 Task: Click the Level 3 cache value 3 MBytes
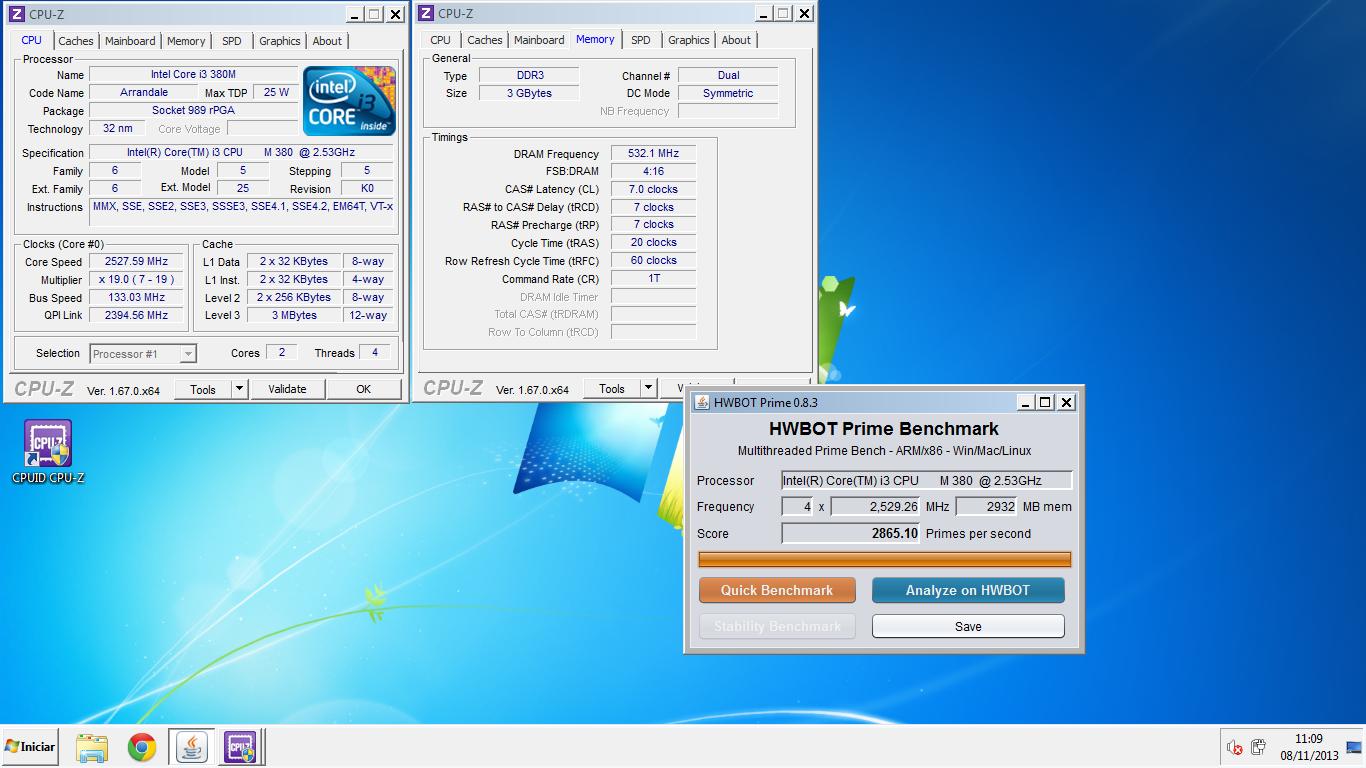coord(294,315)
